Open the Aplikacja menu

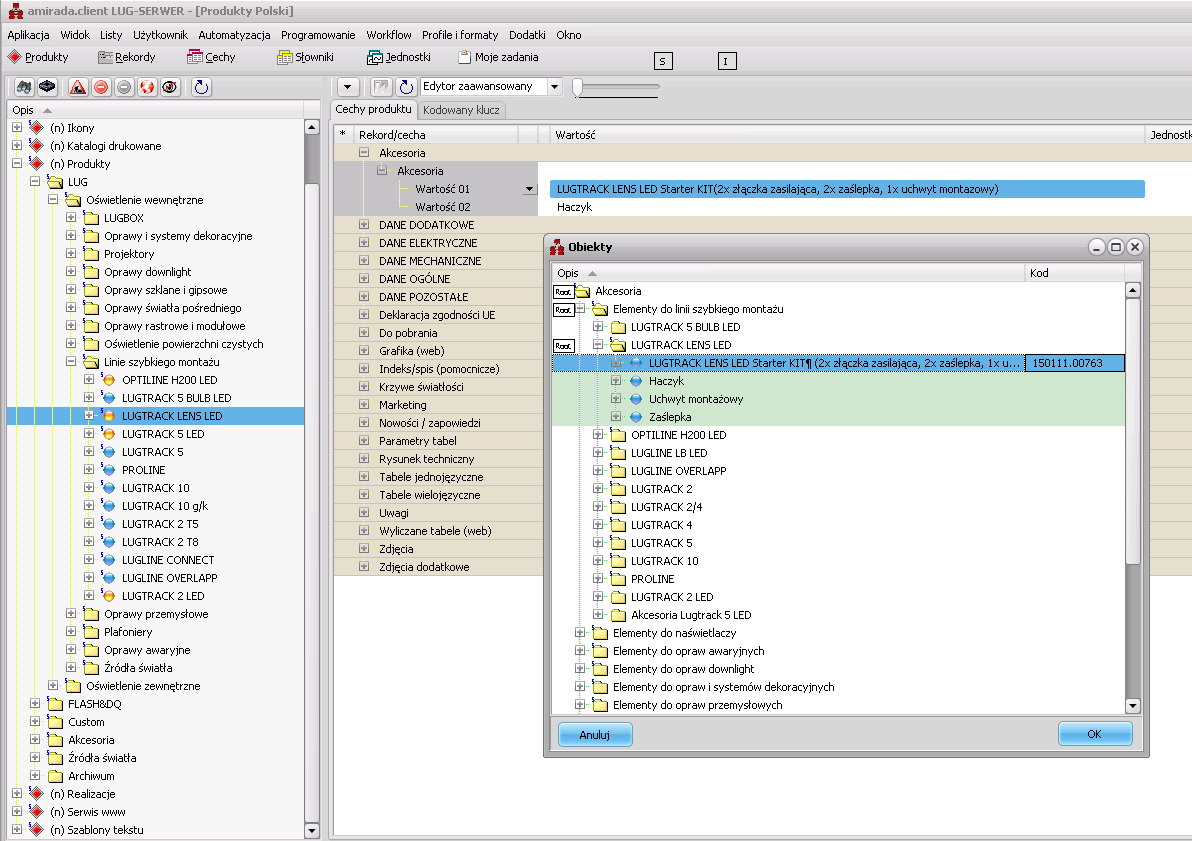click(28, 35)
